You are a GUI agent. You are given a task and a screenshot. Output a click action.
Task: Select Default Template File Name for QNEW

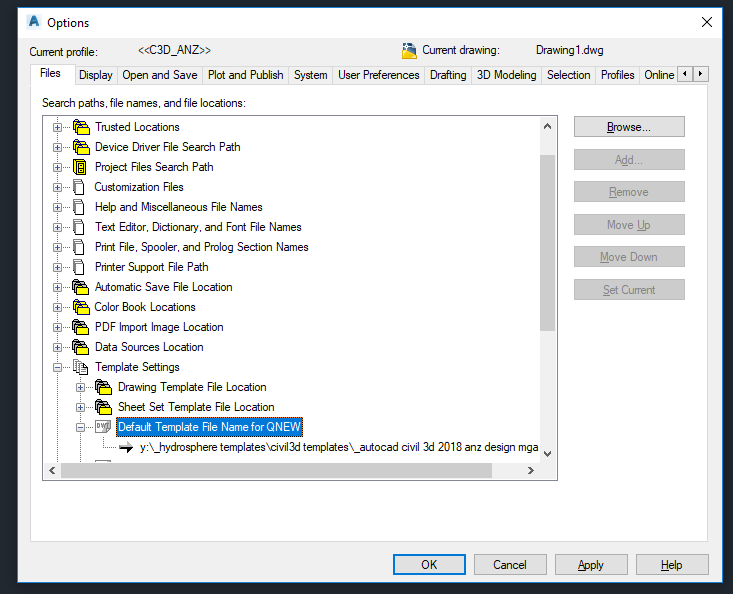(x=209, y=427)
